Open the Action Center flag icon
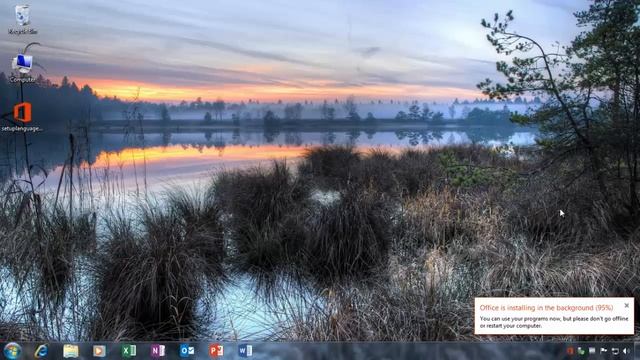640x360 pixels. (x=604, y=351)
